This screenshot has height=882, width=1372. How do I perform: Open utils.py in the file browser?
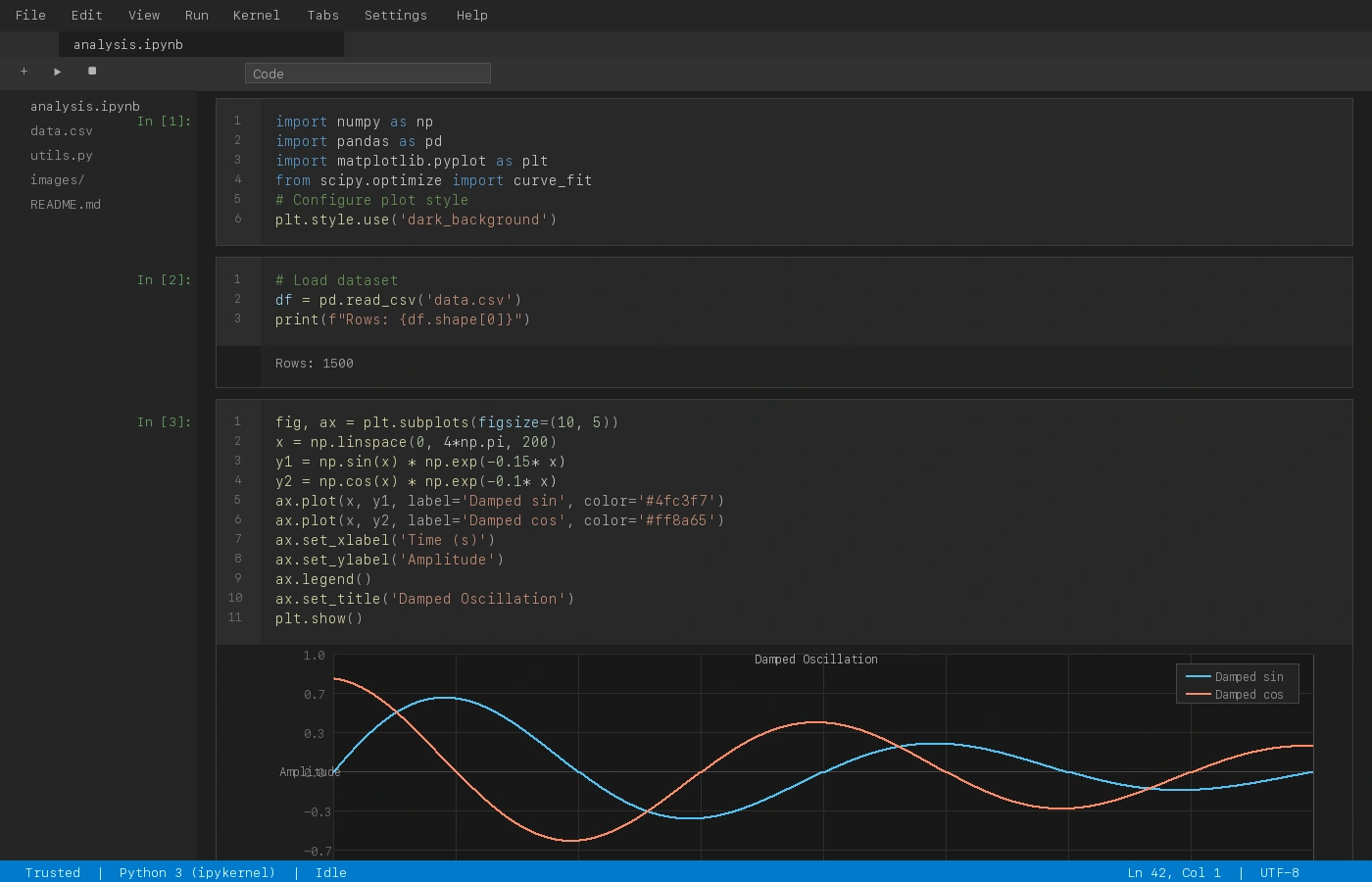pos(61,155)
